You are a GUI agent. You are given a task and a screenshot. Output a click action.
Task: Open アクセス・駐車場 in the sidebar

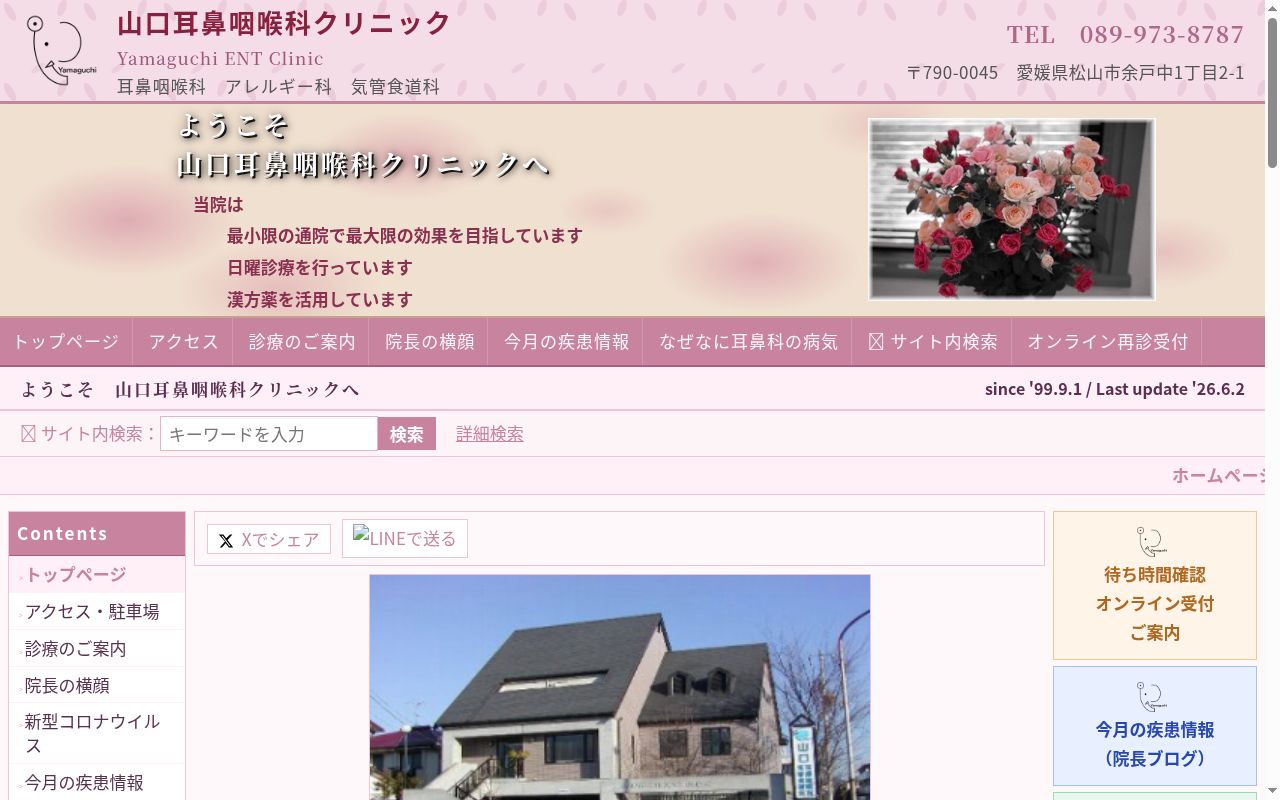97,612
